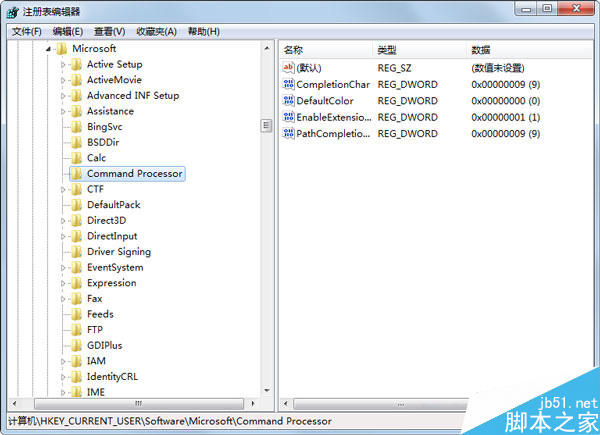Viewport: 600px width, 435px height.
Task: Collapse the Microsoft tree node
Action: click(49, 49)
